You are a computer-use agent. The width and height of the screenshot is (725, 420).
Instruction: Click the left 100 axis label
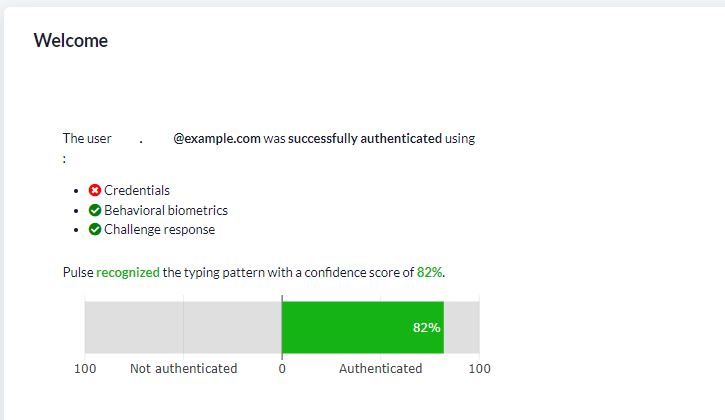85,369
